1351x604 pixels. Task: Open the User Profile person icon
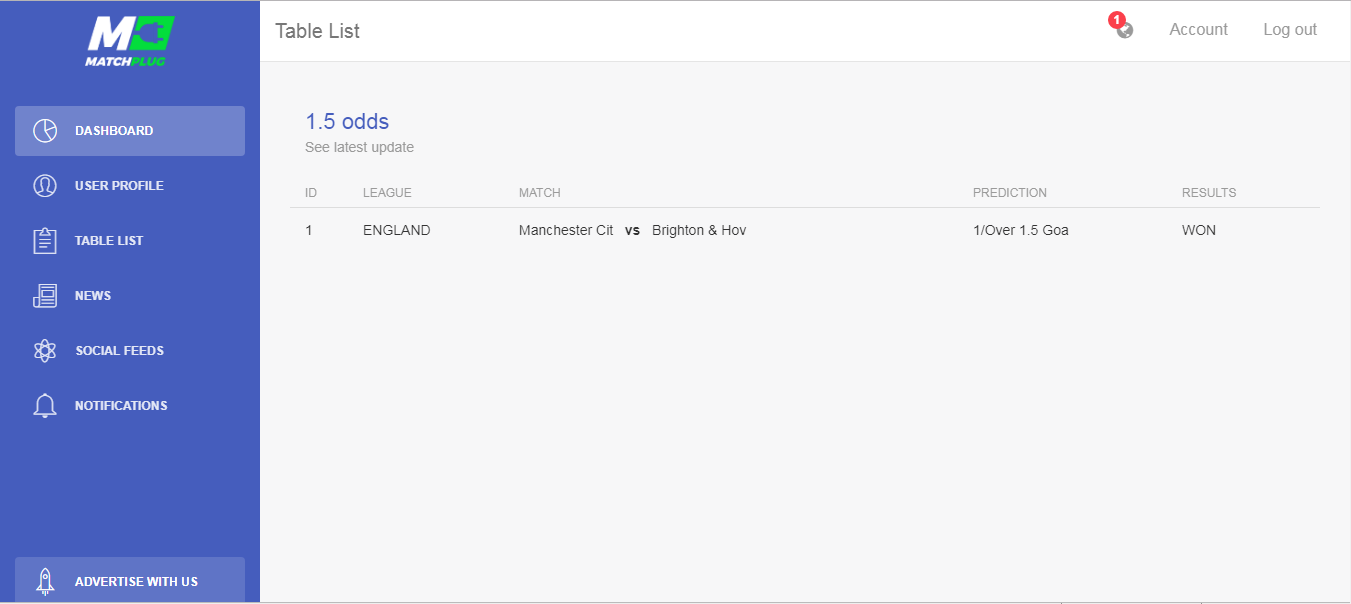click(45, 186)
